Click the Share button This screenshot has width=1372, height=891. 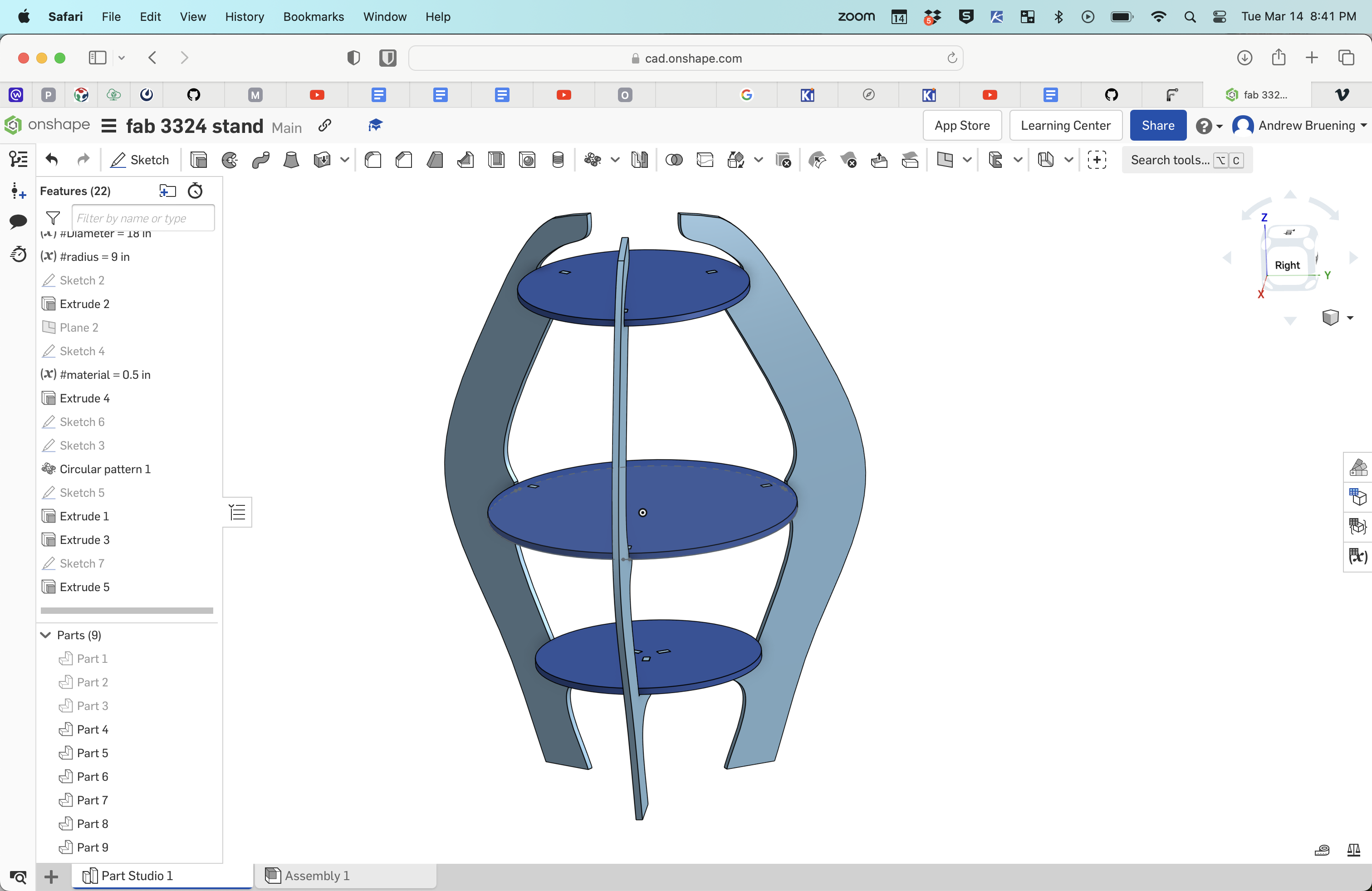[1157, 125]
